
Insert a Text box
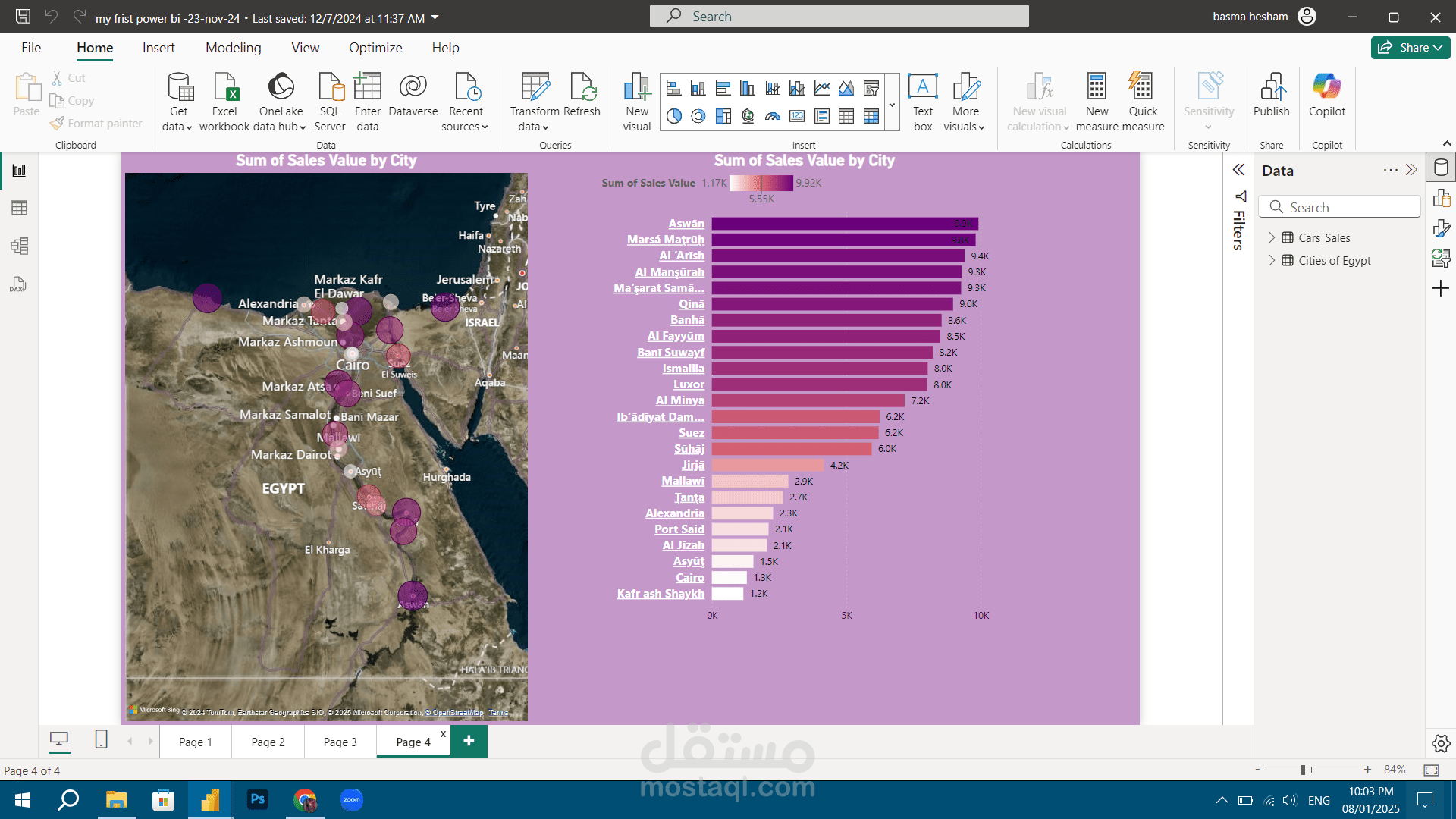coord(923,102)
